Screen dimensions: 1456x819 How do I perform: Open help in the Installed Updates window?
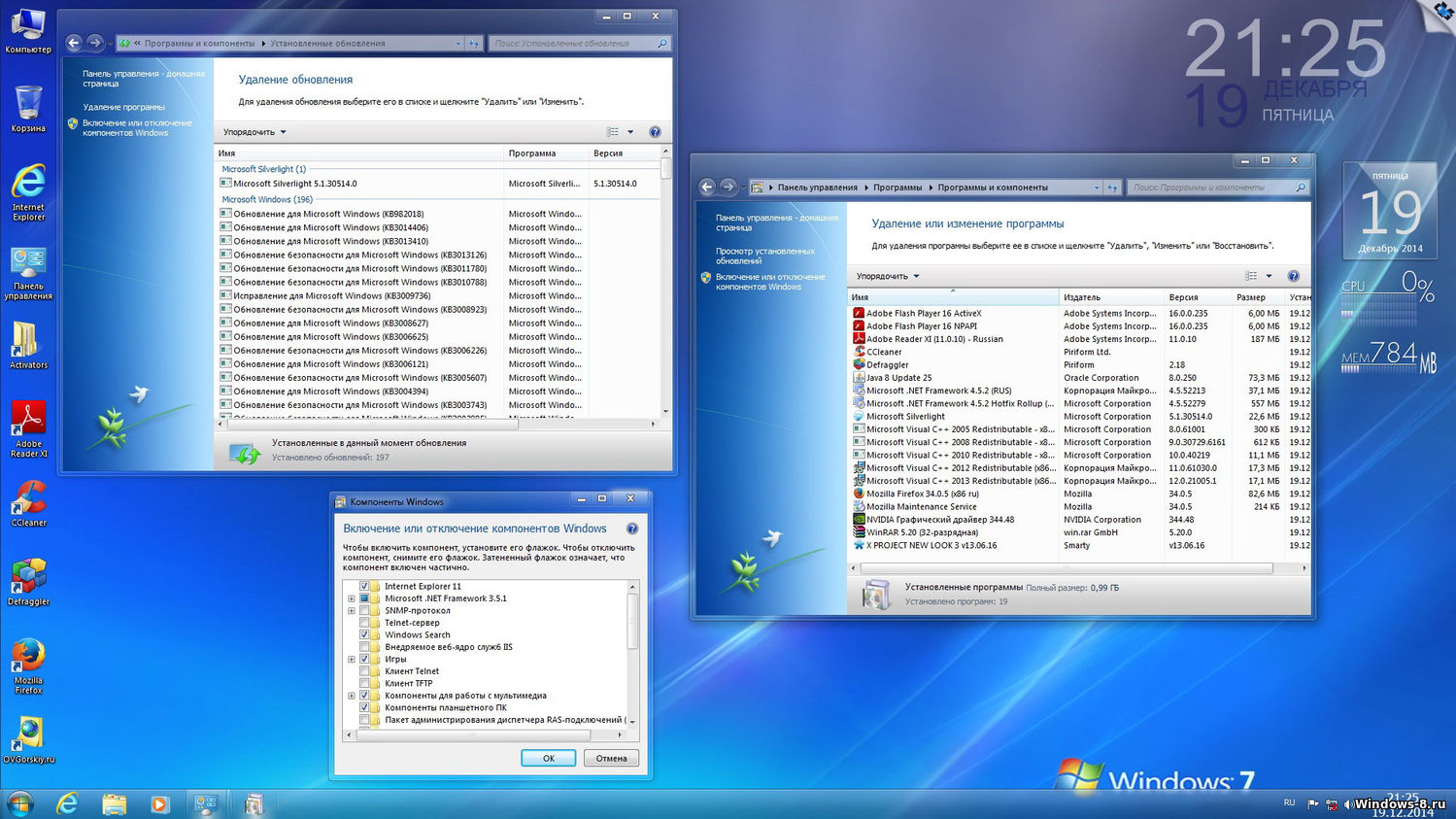(x=655, y=132)
